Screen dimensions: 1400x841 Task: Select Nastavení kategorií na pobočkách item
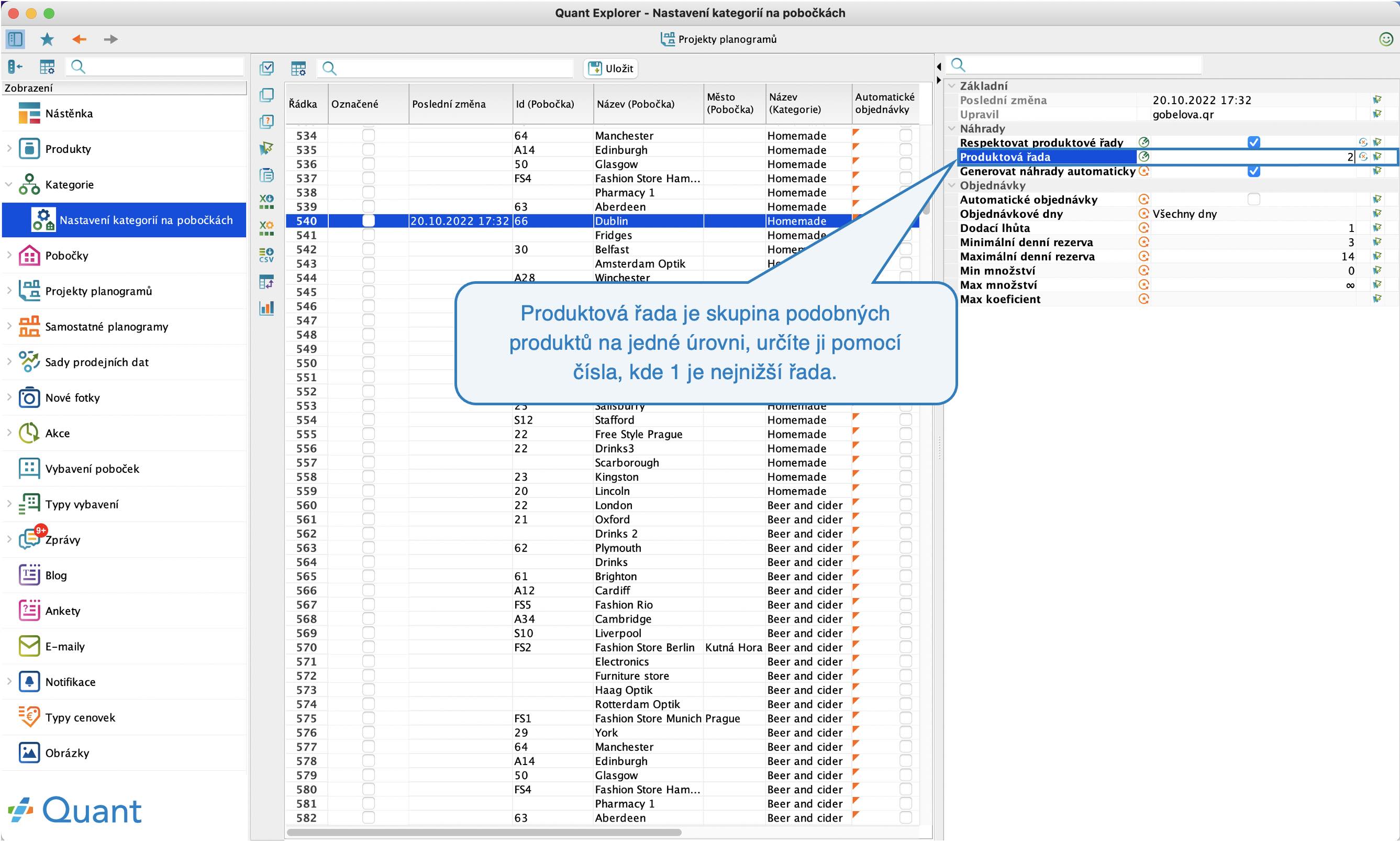(124, 220)
